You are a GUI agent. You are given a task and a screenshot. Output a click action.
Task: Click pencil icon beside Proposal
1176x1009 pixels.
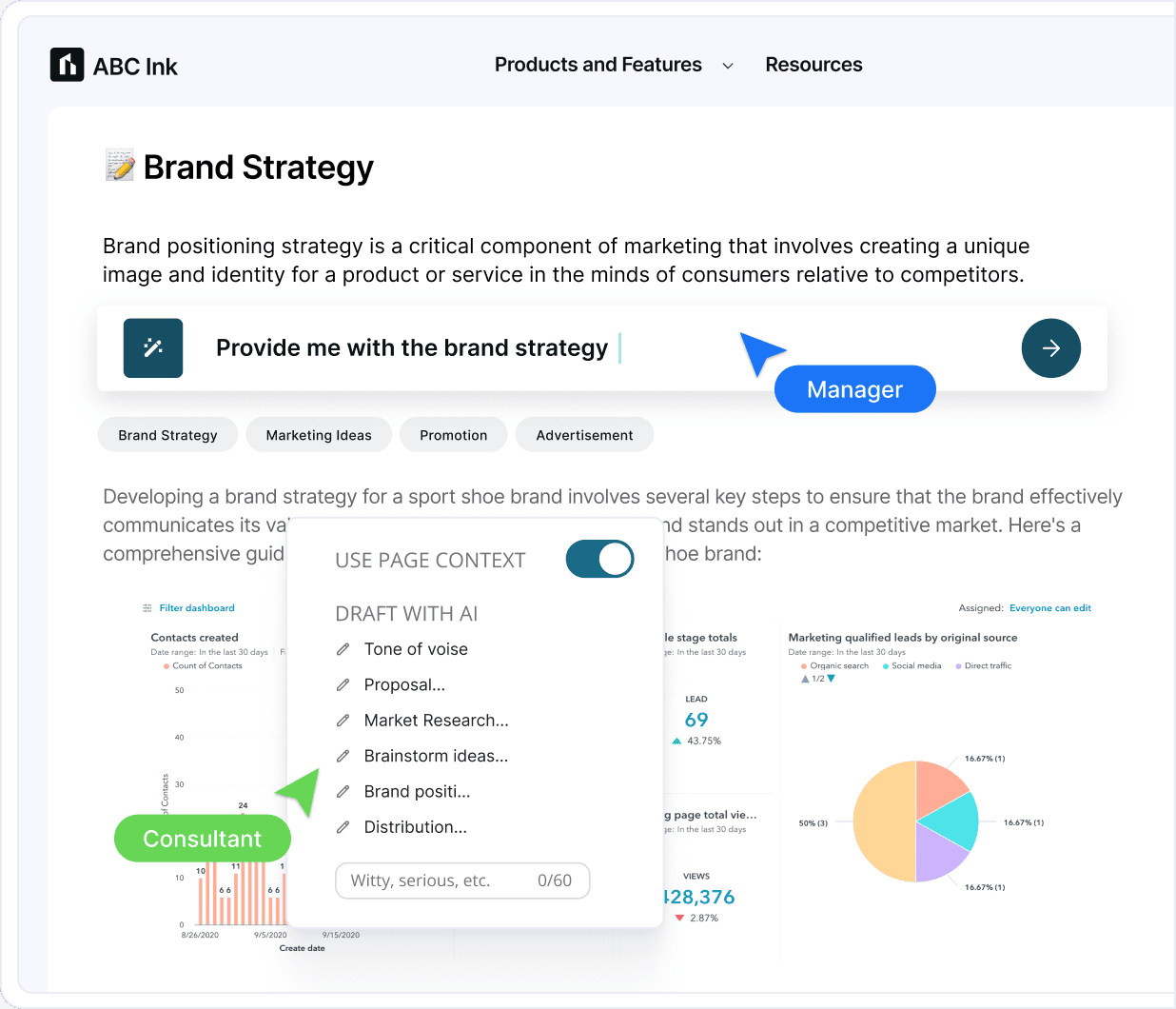click(x=343, y=685)
